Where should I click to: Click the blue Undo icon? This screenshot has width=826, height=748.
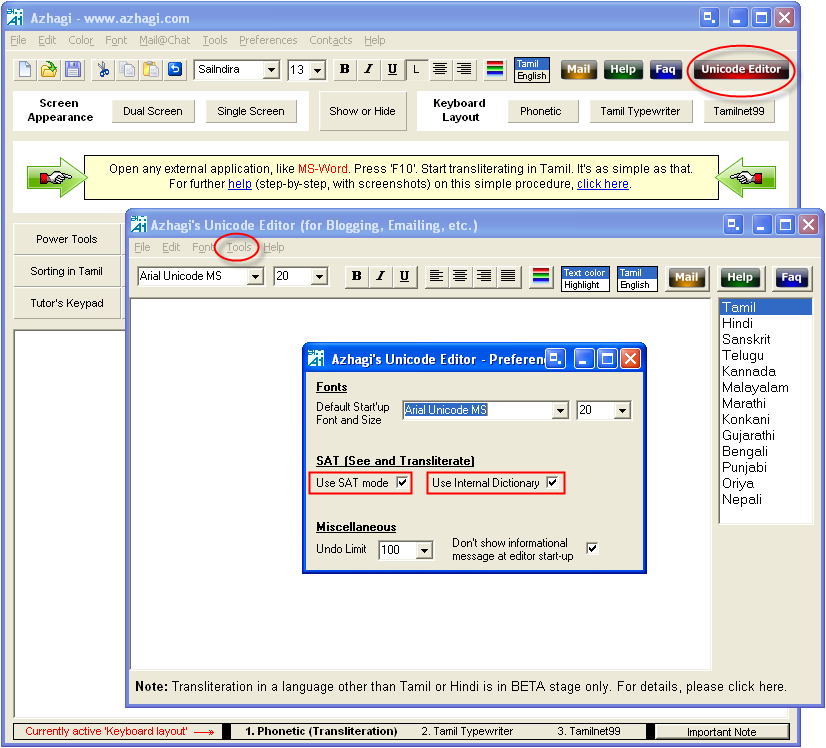pos(175,69)
